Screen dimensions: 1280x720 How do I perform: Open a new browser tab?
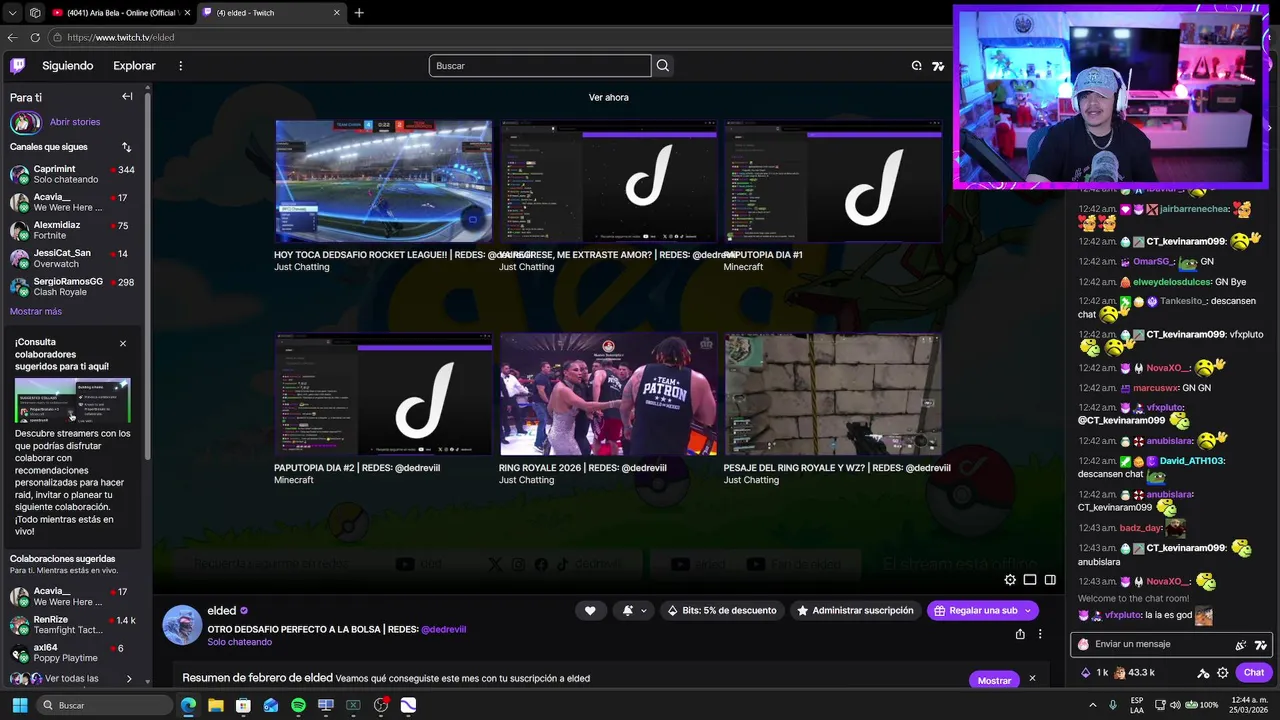pyautogui.click(x=359, y=13)
